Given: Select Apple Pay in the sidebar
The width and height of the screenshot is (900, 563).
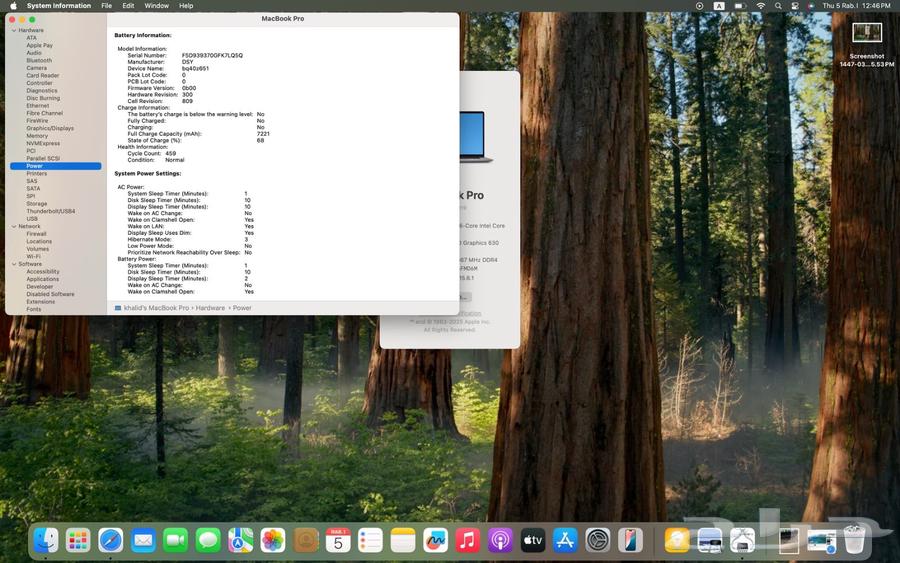Looking at the screenshot, I should pyautogui.click(x=39, y=45).
